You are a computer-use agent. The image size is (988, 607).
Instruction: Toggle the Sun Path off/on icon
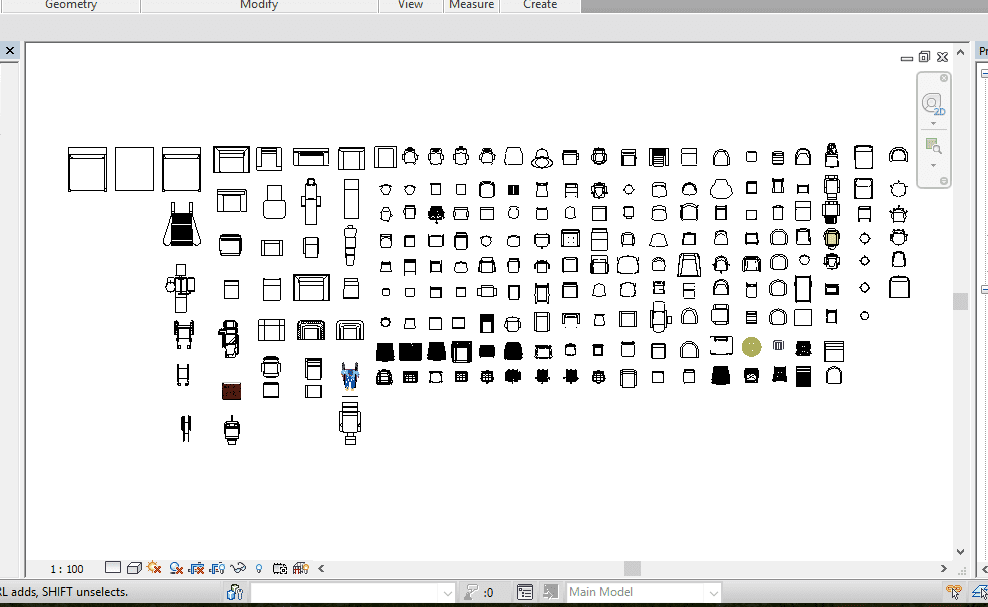tap(154, 568)
